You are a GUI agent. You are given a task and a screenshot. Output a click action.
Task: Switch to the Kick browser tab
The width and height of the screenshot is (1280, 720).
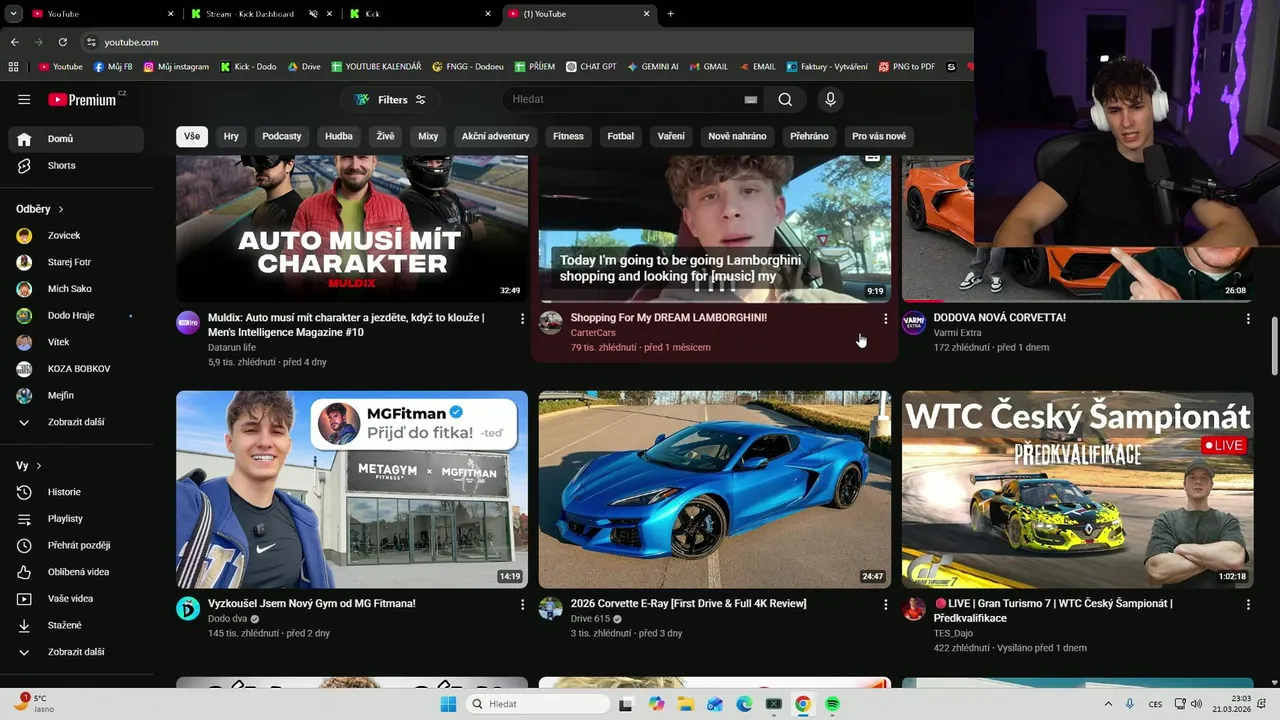(420, 14)
